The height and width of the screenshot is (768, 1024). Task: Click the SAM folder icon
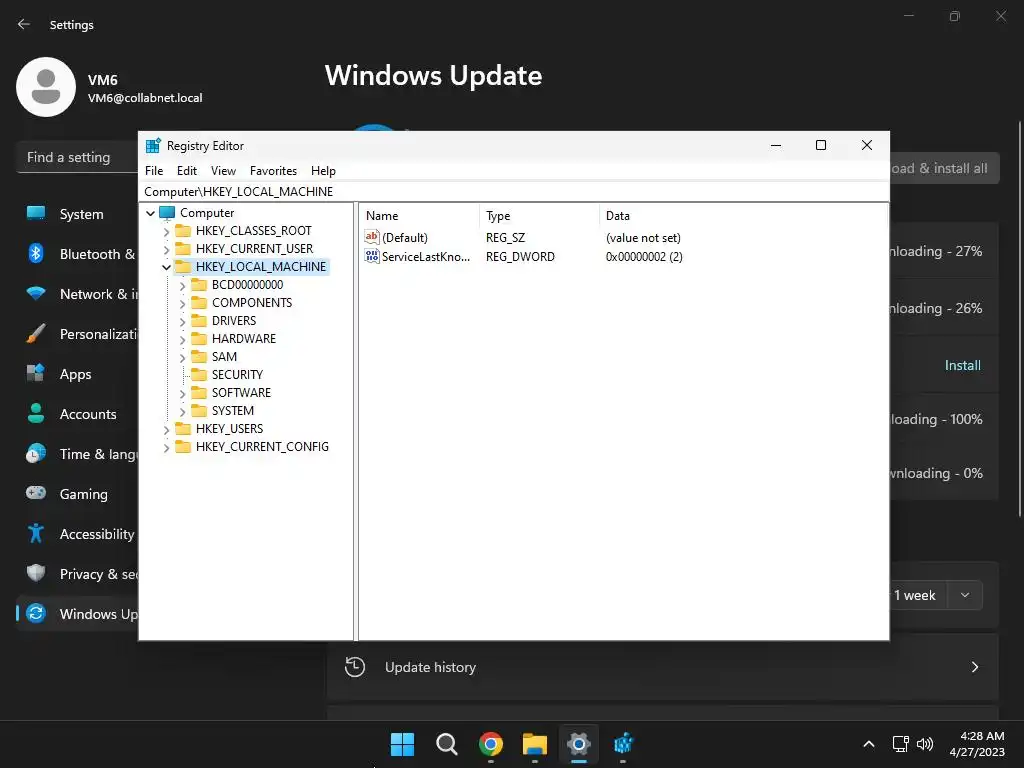click(199, 357)
